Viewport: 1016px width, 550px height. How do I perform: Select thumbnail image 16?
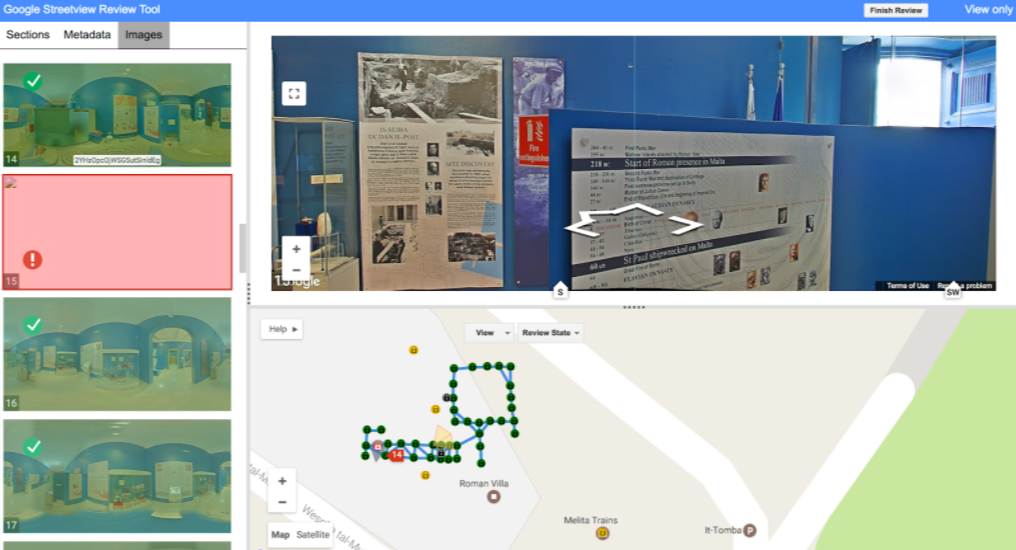click(117, 354)
